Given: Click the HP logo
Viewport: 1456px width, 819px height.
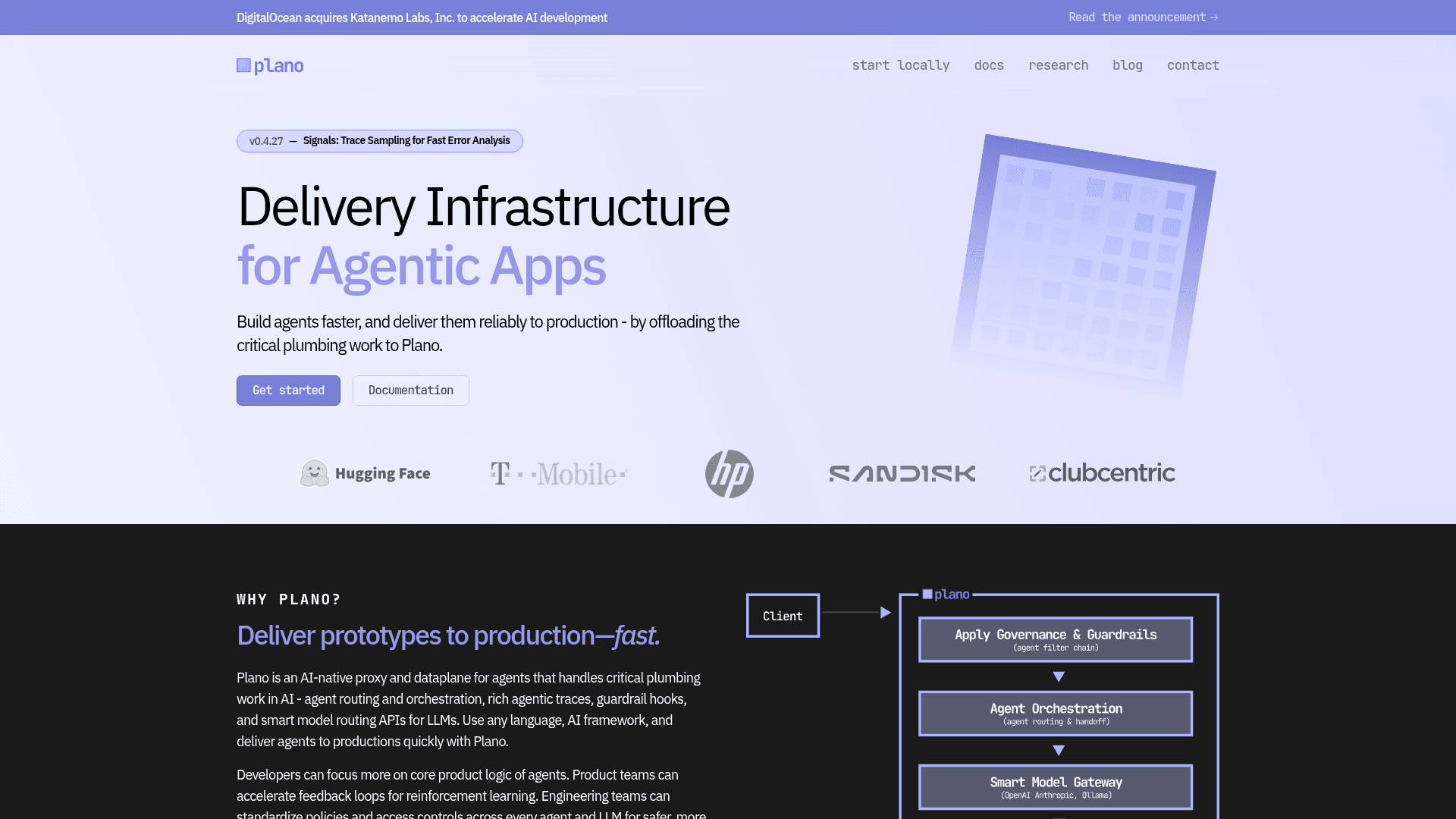Looking at the screenshot, I should [x=730, y=474].
